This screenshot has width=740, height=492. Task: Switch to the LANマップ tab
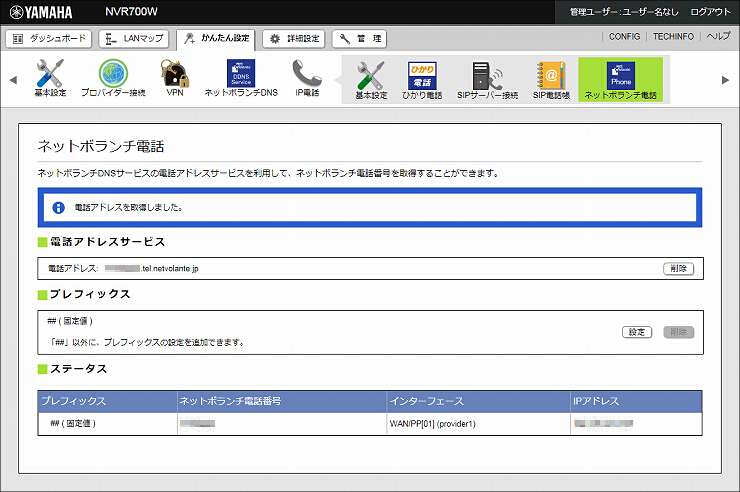point(134,39)
